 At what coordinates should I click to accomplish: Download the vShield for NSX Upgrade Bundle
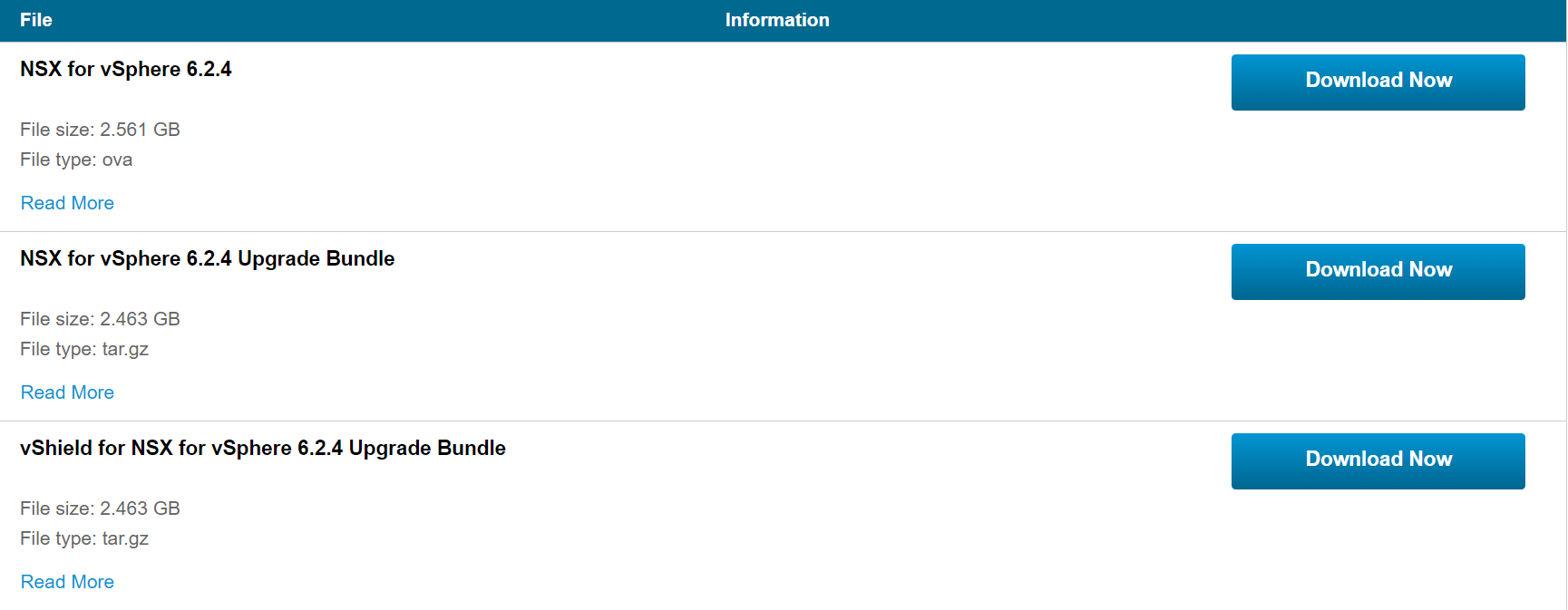1378,460
